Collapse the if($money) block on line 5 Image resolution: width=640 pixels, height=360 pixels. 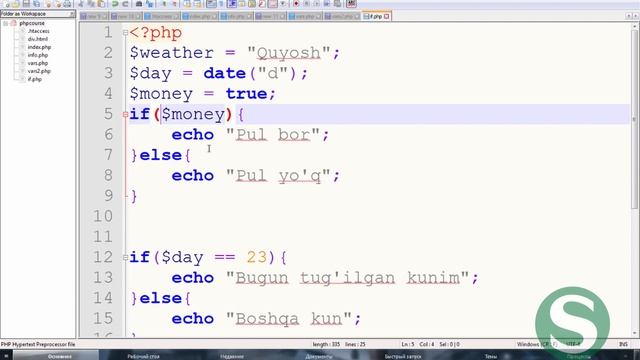(x=125, y=115)
